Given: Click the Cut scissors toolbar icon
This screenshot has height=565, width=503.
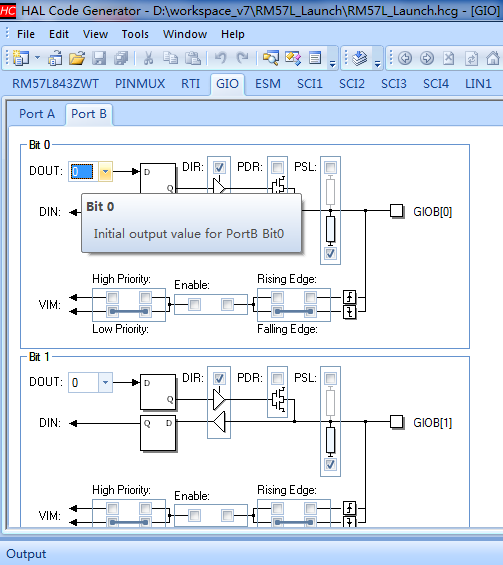Looking at the screenshot, I should [x=148, y=58].
